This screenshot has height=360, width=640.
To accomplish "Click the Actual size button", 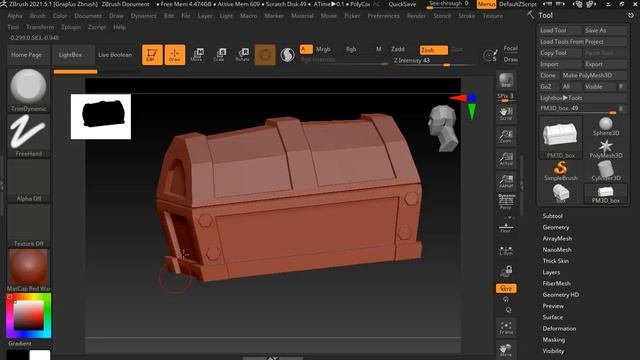I will tap(506, 159).
